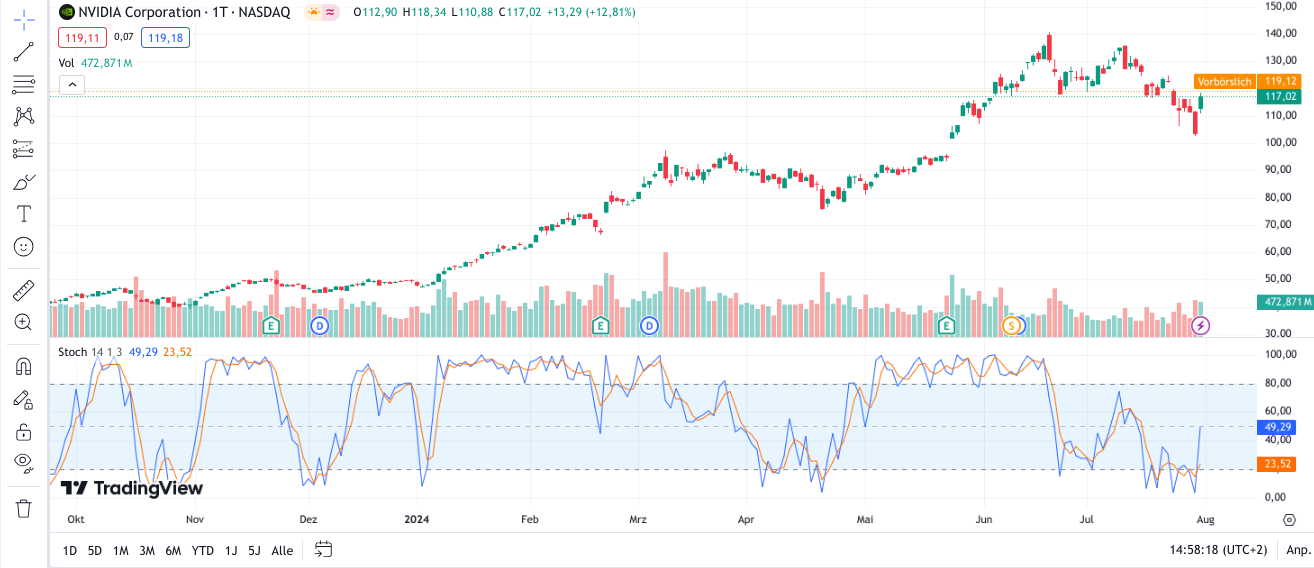1314x568 pixels.
Task: Select the brush drawing tool
Action: [24, 181]
